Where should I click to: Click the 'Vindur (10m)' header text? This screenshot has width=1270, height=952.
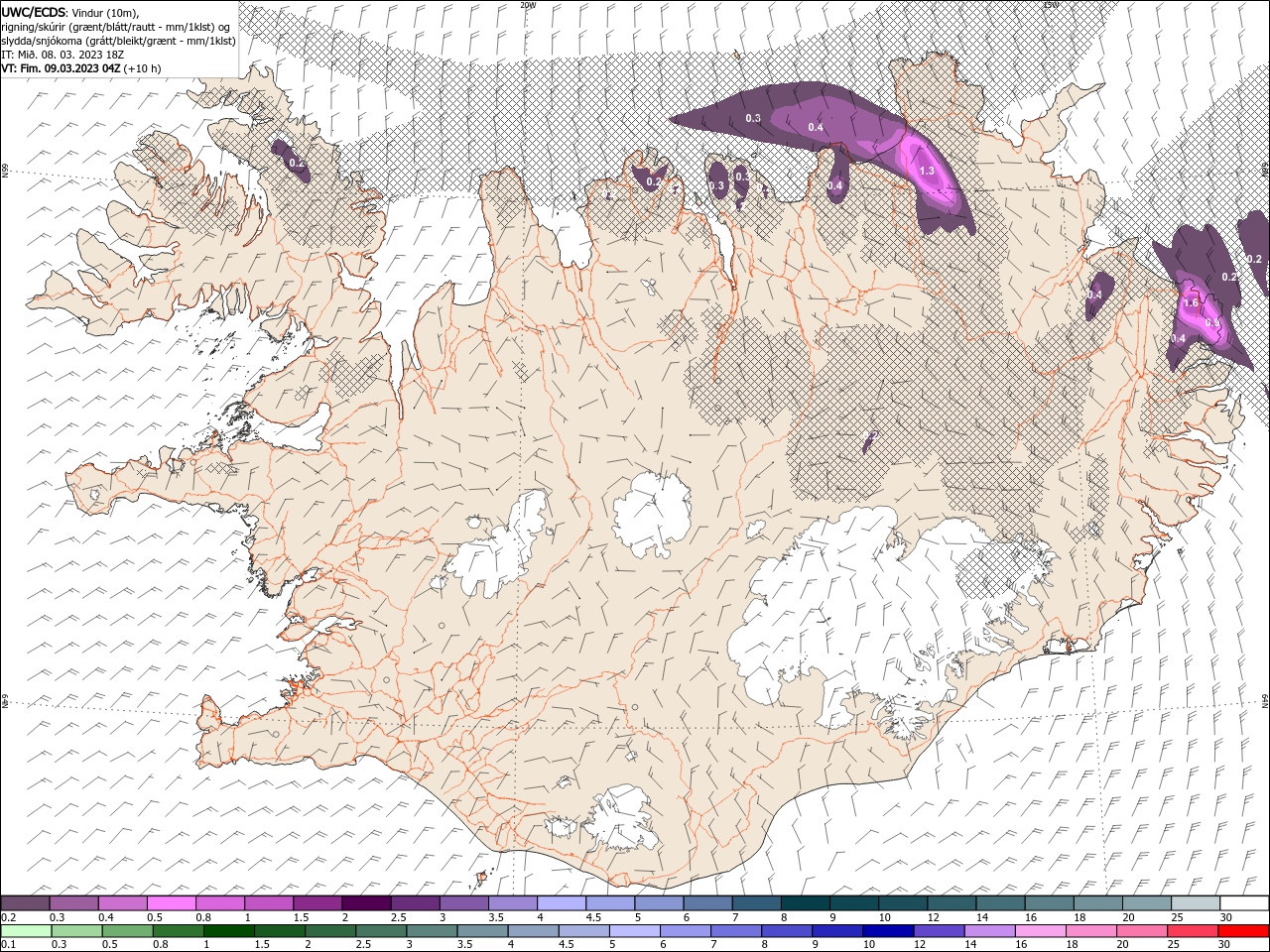pos(105,12)
